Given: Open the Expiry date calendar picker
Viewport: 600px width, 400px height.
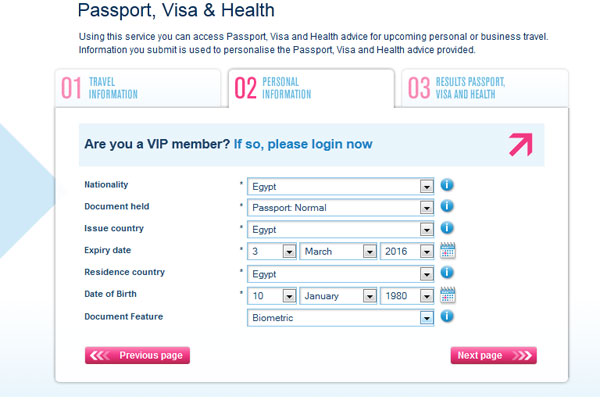Looking at the screenshot, I should tap(448, 251).
